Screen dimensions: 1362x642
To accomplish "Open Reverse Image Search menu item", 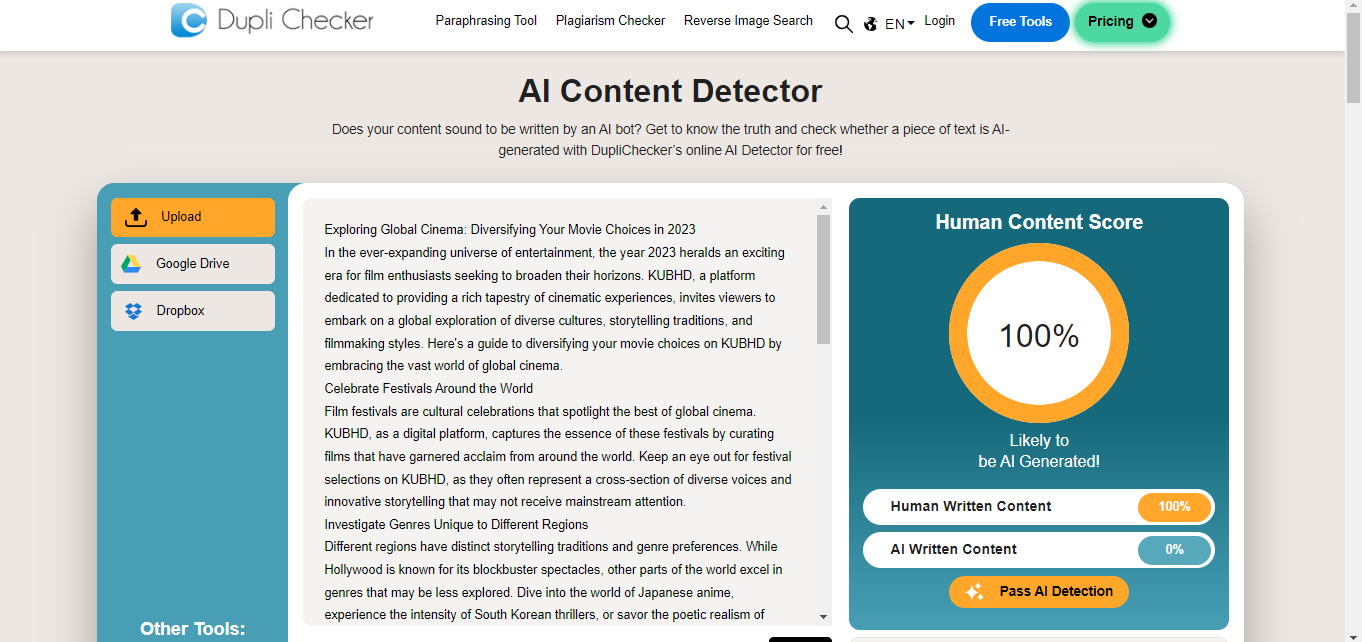I will tap(748, 20).
